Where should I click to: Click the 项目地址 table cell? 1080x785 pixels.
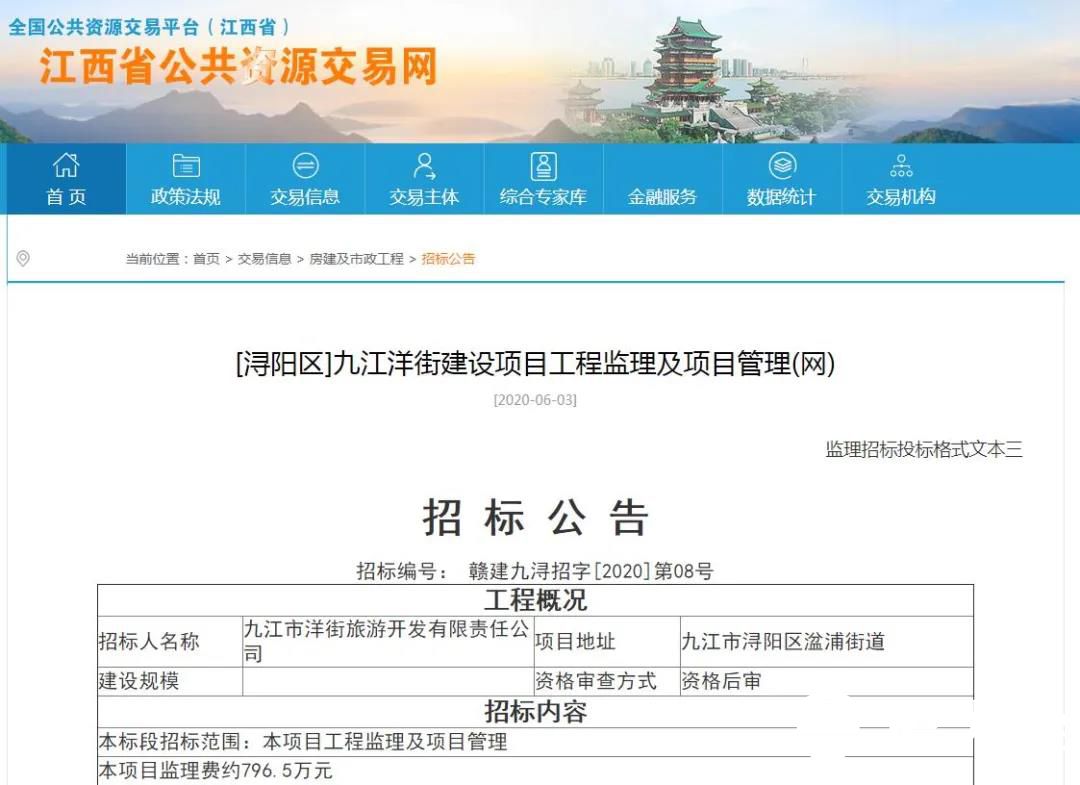click(x=607, y=642)
